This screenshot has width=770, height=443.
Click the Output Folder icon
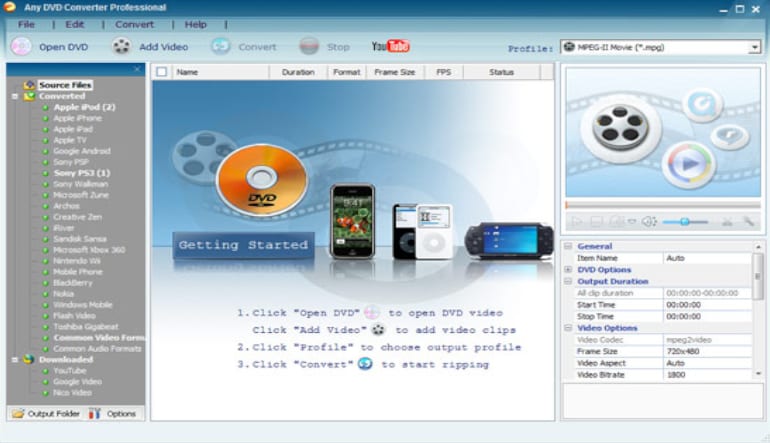point(18,414)
